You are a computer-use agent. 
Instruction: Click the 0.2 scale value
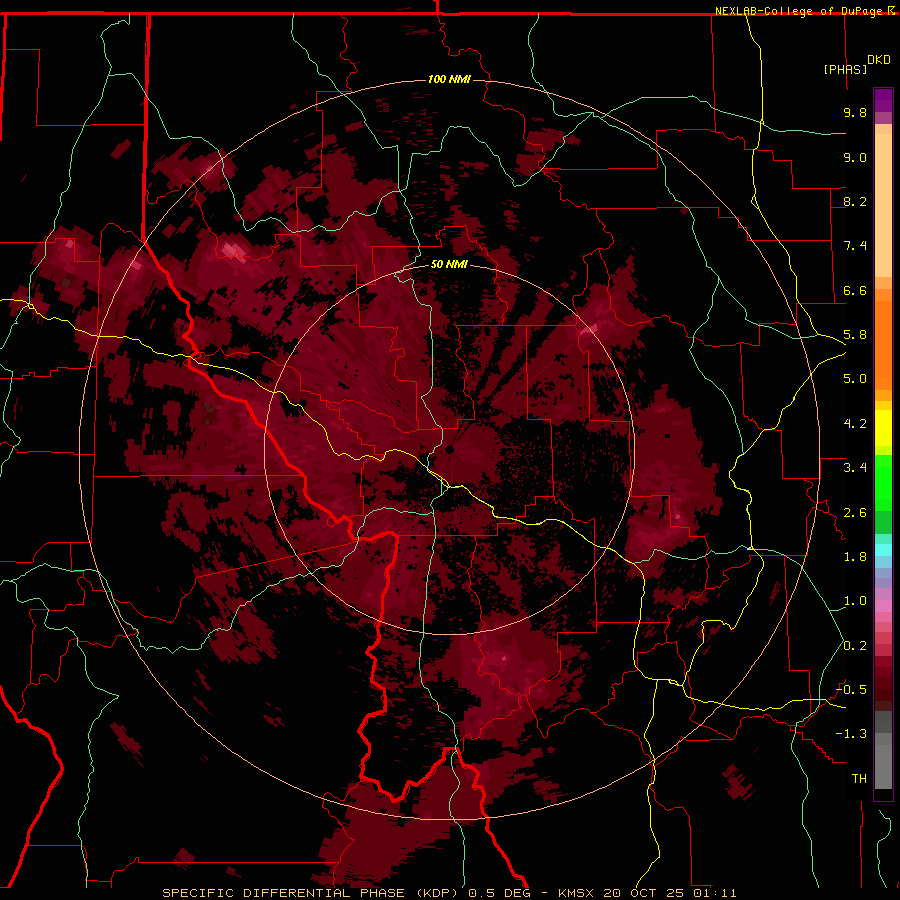[855, 646]
